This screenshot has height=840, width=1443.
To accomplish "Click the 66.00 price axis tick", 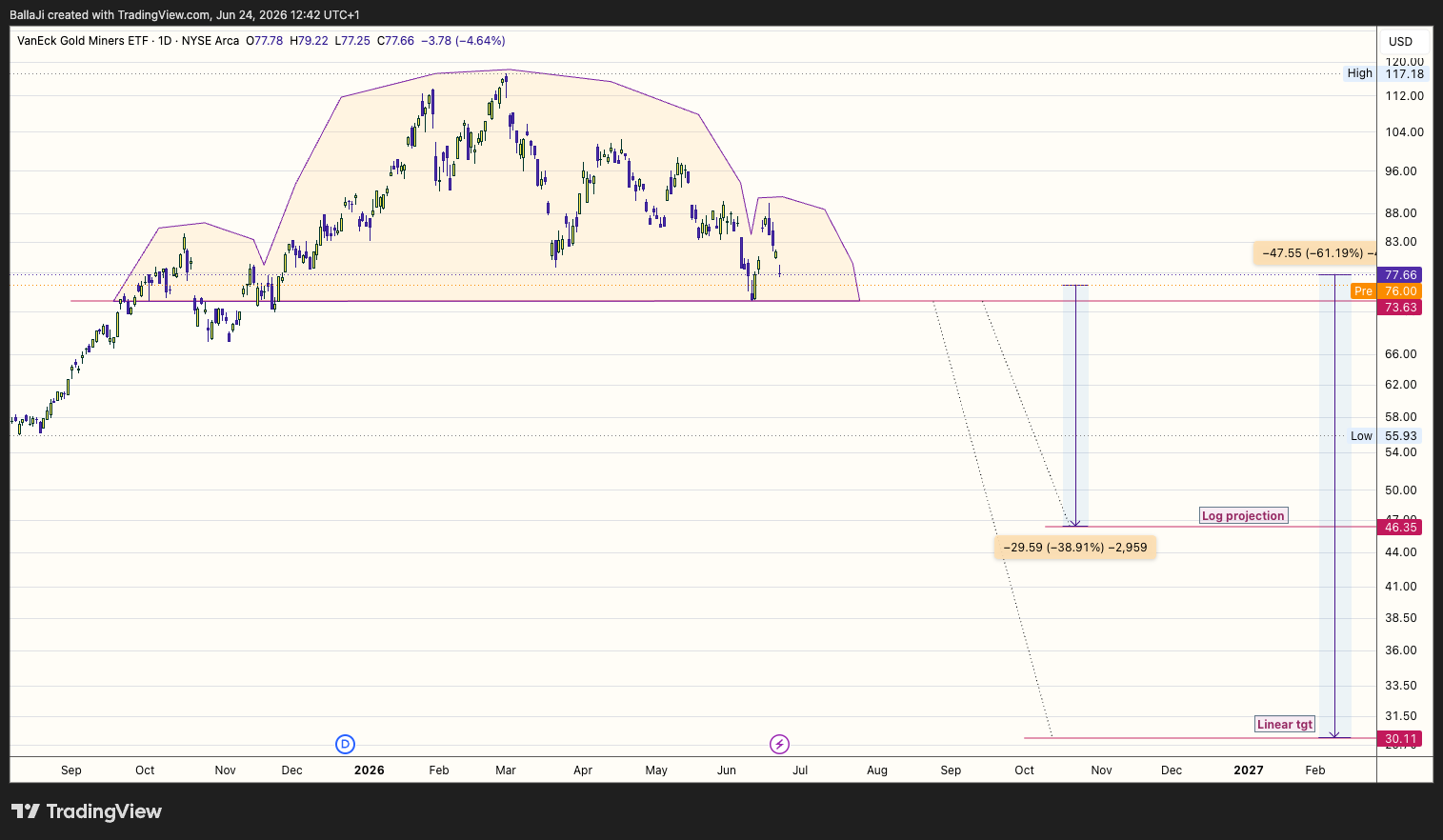I will click(1401, 354).
